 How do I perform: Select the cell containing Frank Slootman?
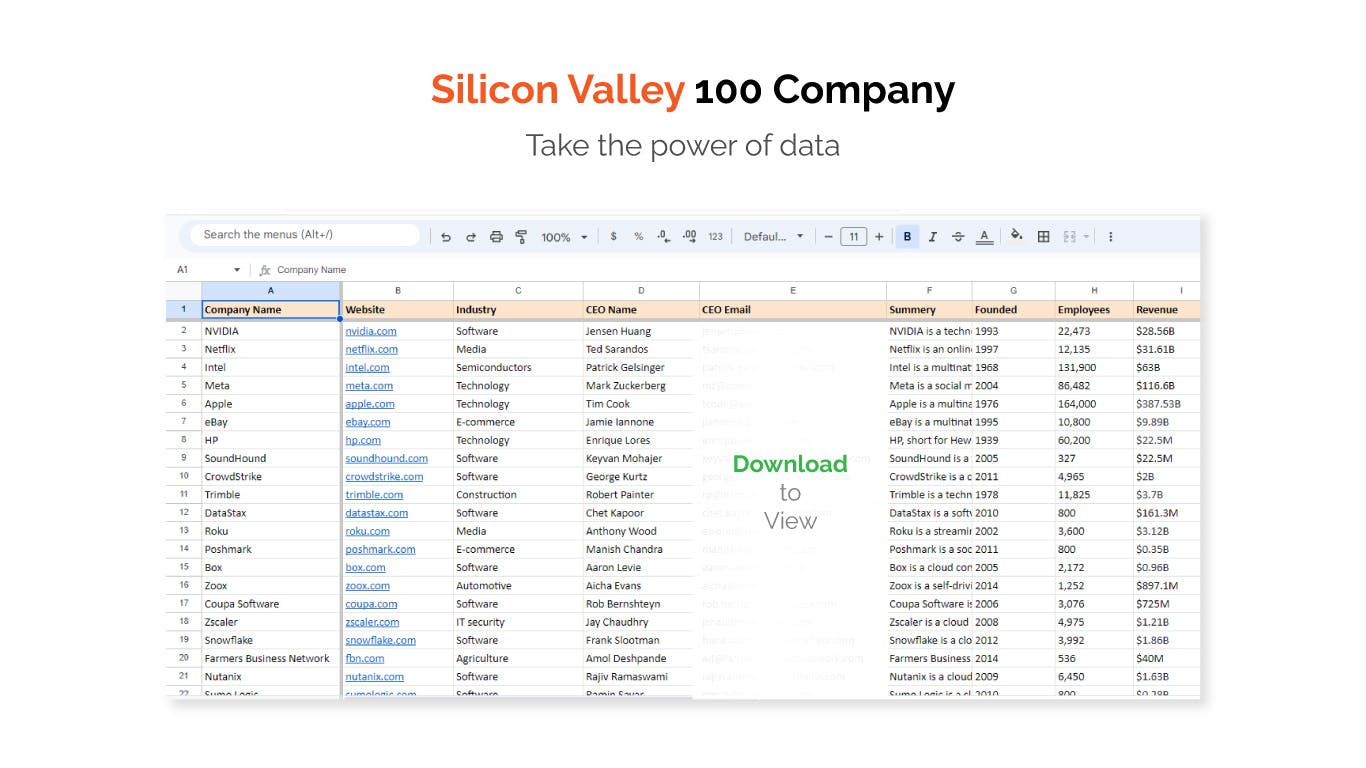tap(641, 640)
